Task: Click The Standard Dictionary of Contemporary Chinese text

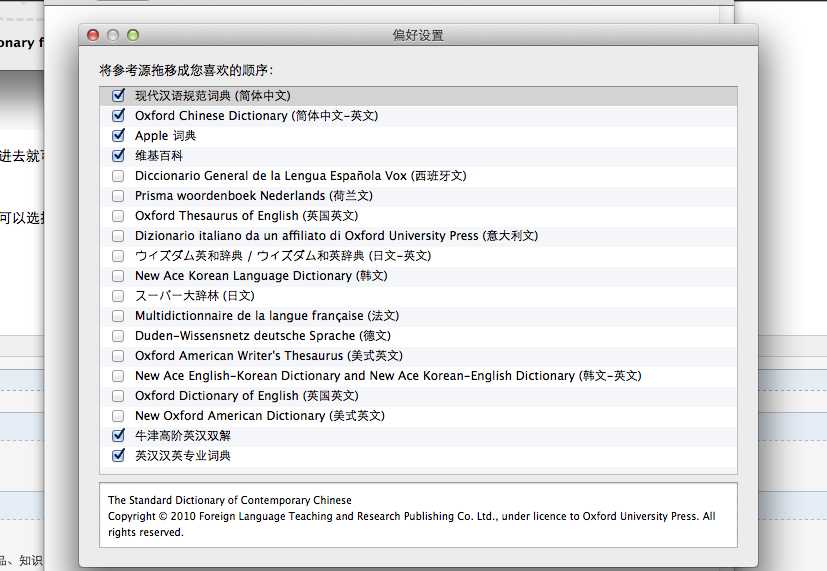Action: pyautogui.click(x=229, y=500)
